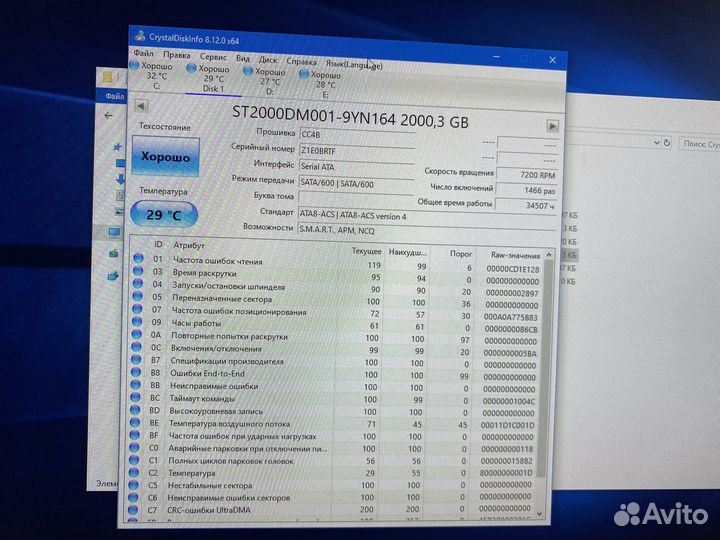Open the Язык(Language) menu
This screenshot has width=720, height=540.
coord(354,64)
